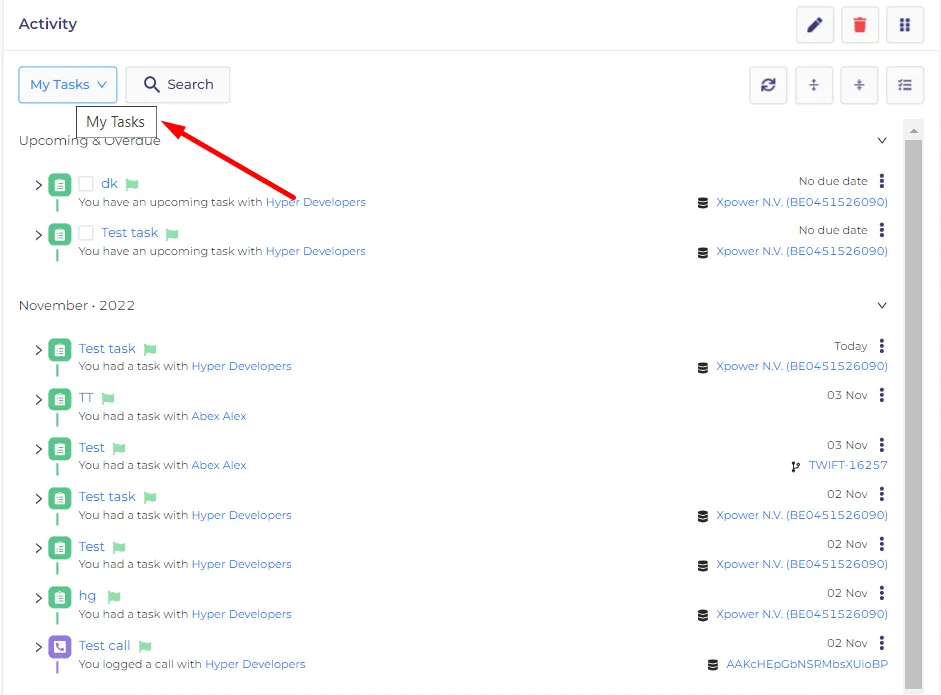
Task: Expand the Test row with TWIFT-16257
Action: [x=38, y=449]
